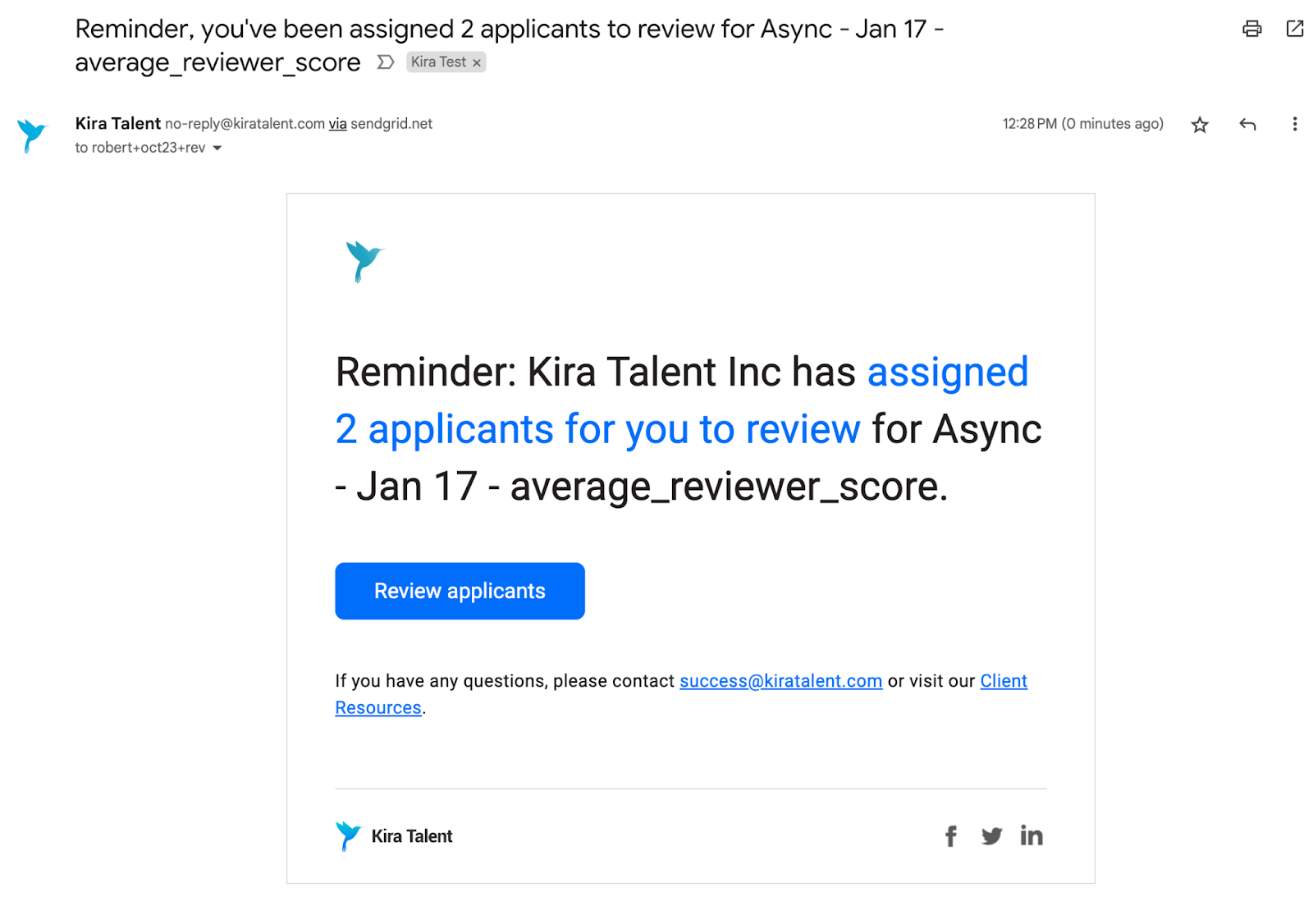Open the more options three-dot menu

[1295, 124]
